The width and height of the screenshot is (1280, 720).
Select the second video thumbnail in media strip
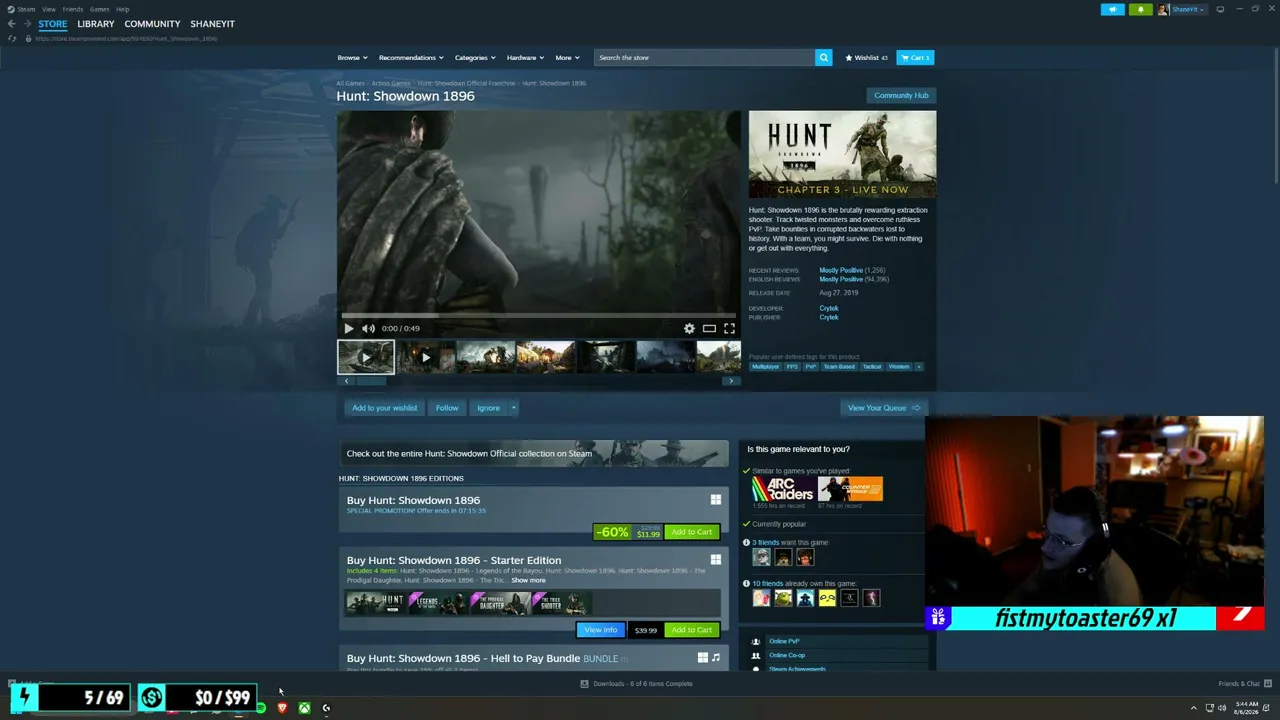[426, 357]
